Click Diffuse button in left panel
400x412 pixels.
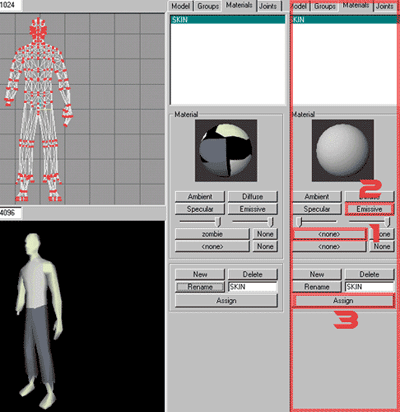[252, 196]
